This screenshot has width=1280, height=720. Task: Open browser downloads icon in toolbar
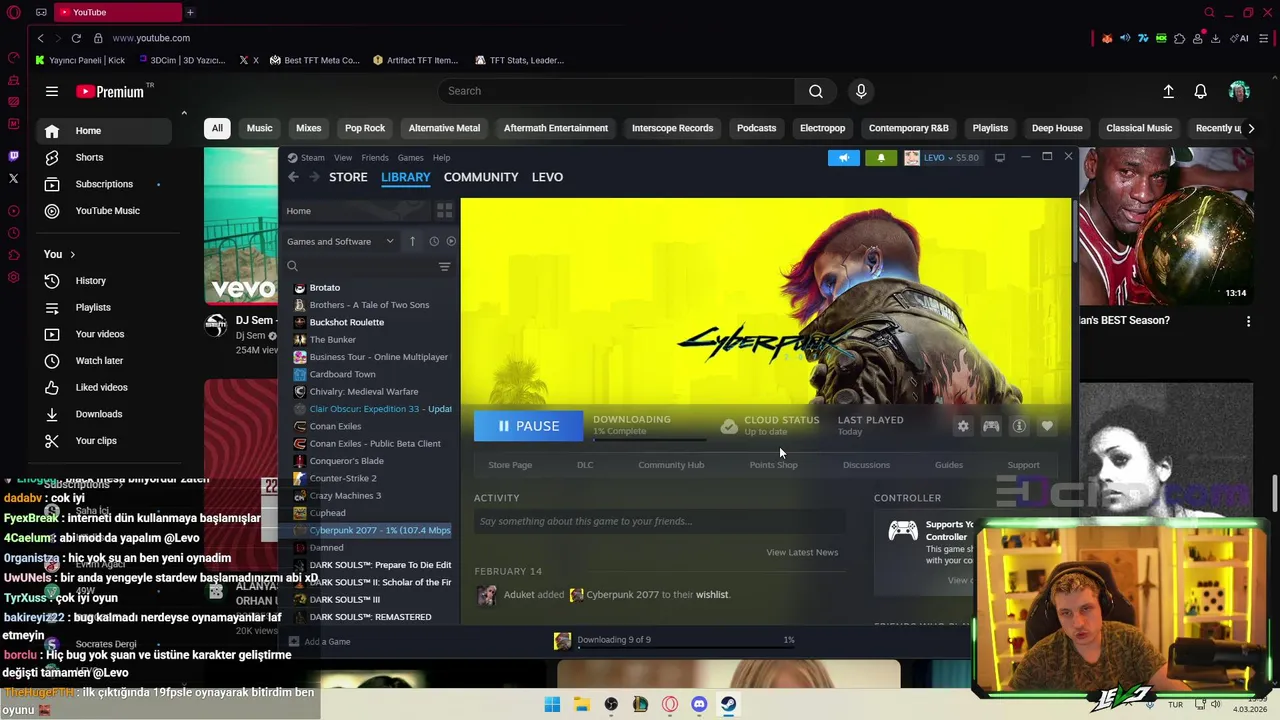[1215, 38]
